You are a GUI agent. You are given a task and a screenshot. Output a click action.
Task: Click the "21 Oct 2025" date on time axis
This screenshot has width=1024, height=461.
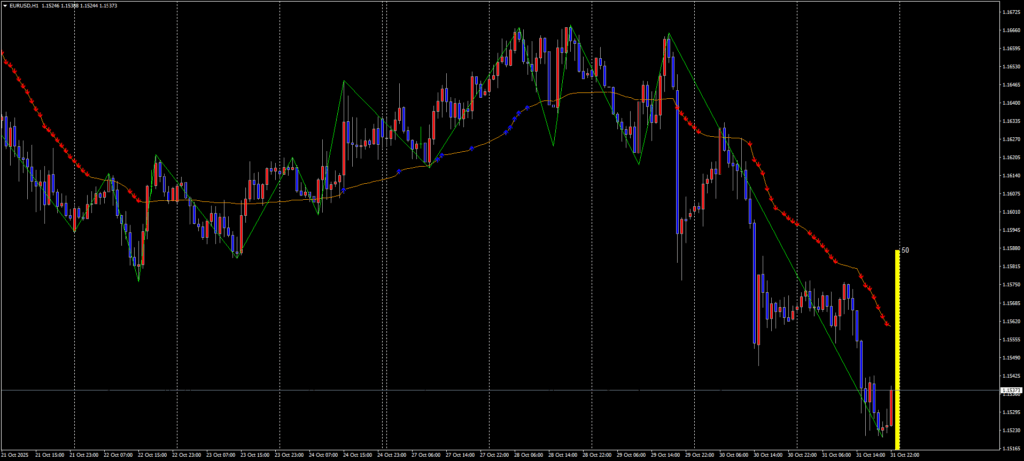click(x=14, y=455)
